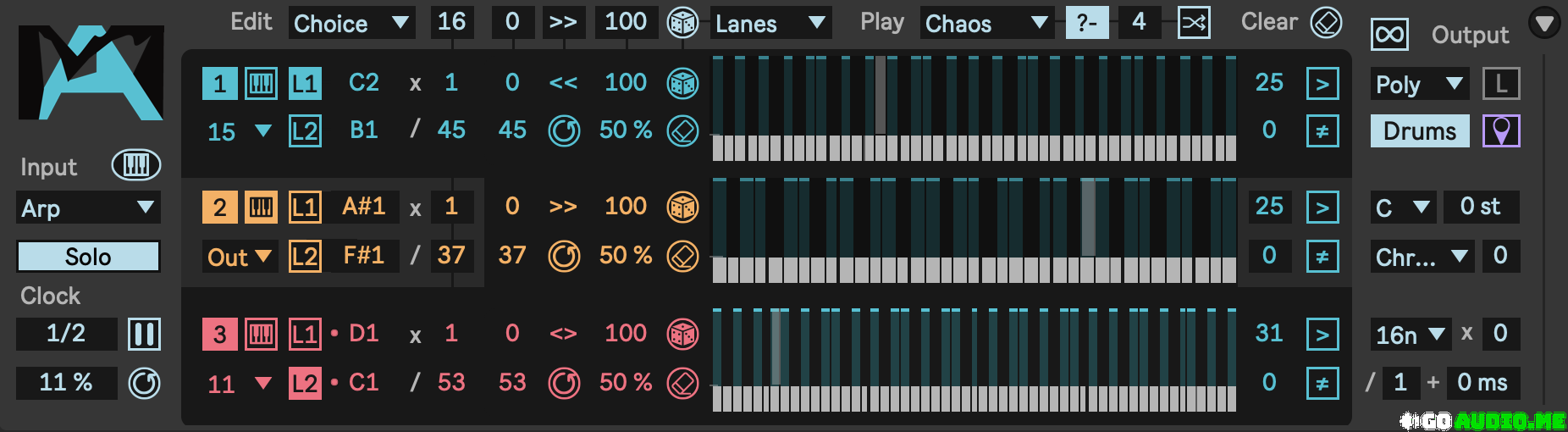The image size is (1568, 432).
Task: Open the Play Chaos dropdown
Action: pos(986,23)
